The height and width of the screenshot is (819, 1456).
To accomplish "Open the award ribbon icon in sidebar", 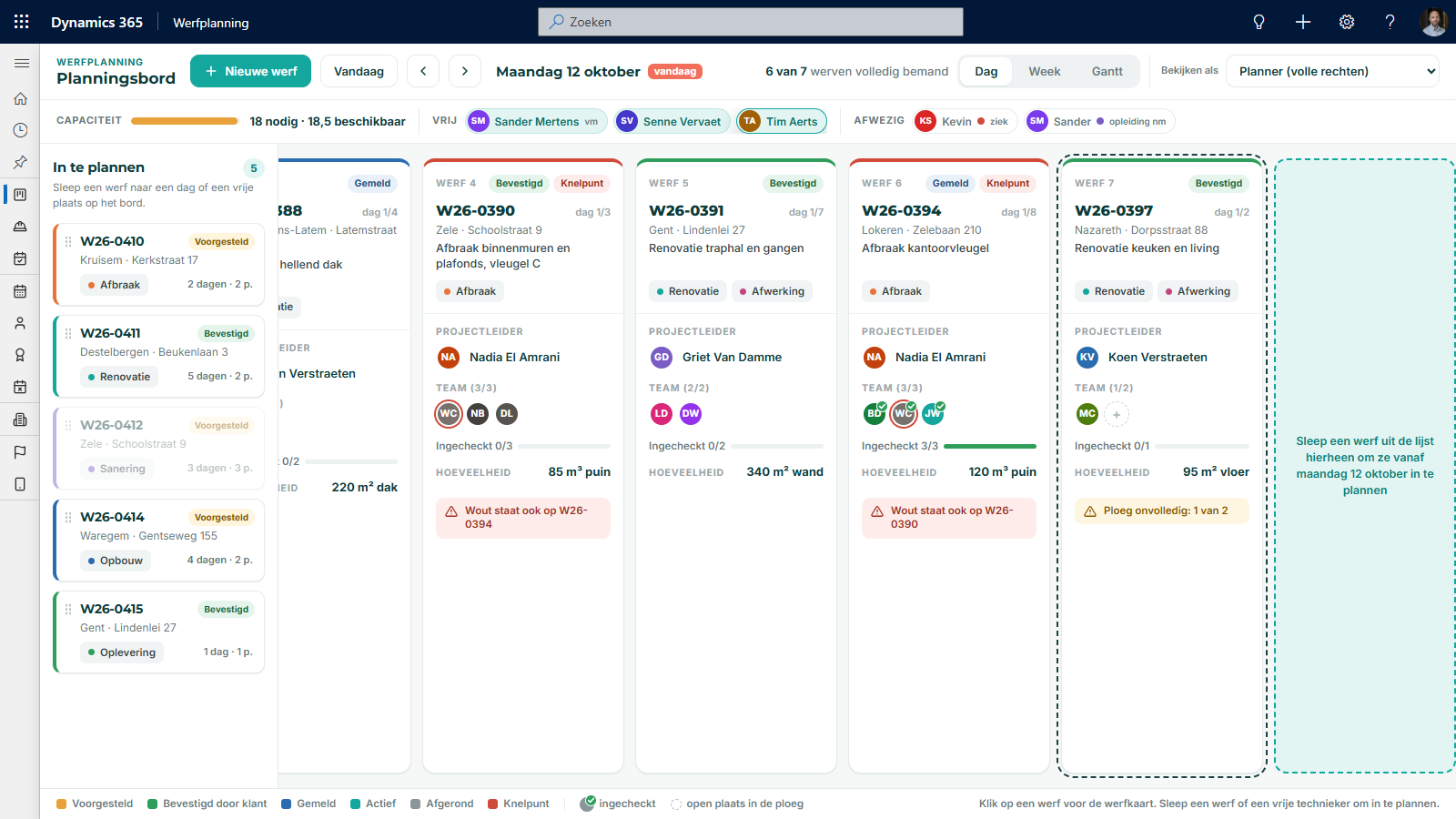I will pos(20,355).
